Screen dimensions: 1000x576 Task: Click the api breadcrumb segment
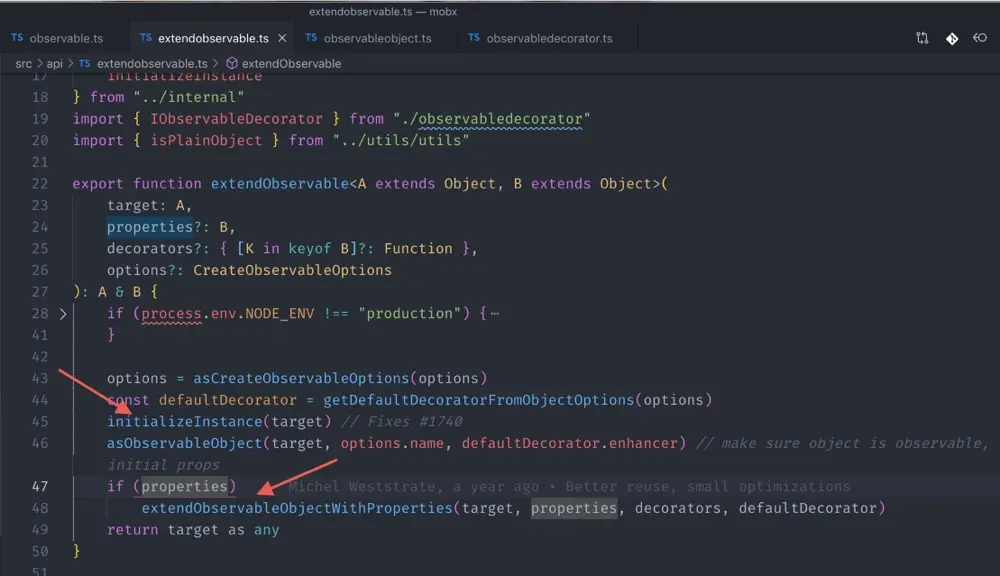coord(55,64)
